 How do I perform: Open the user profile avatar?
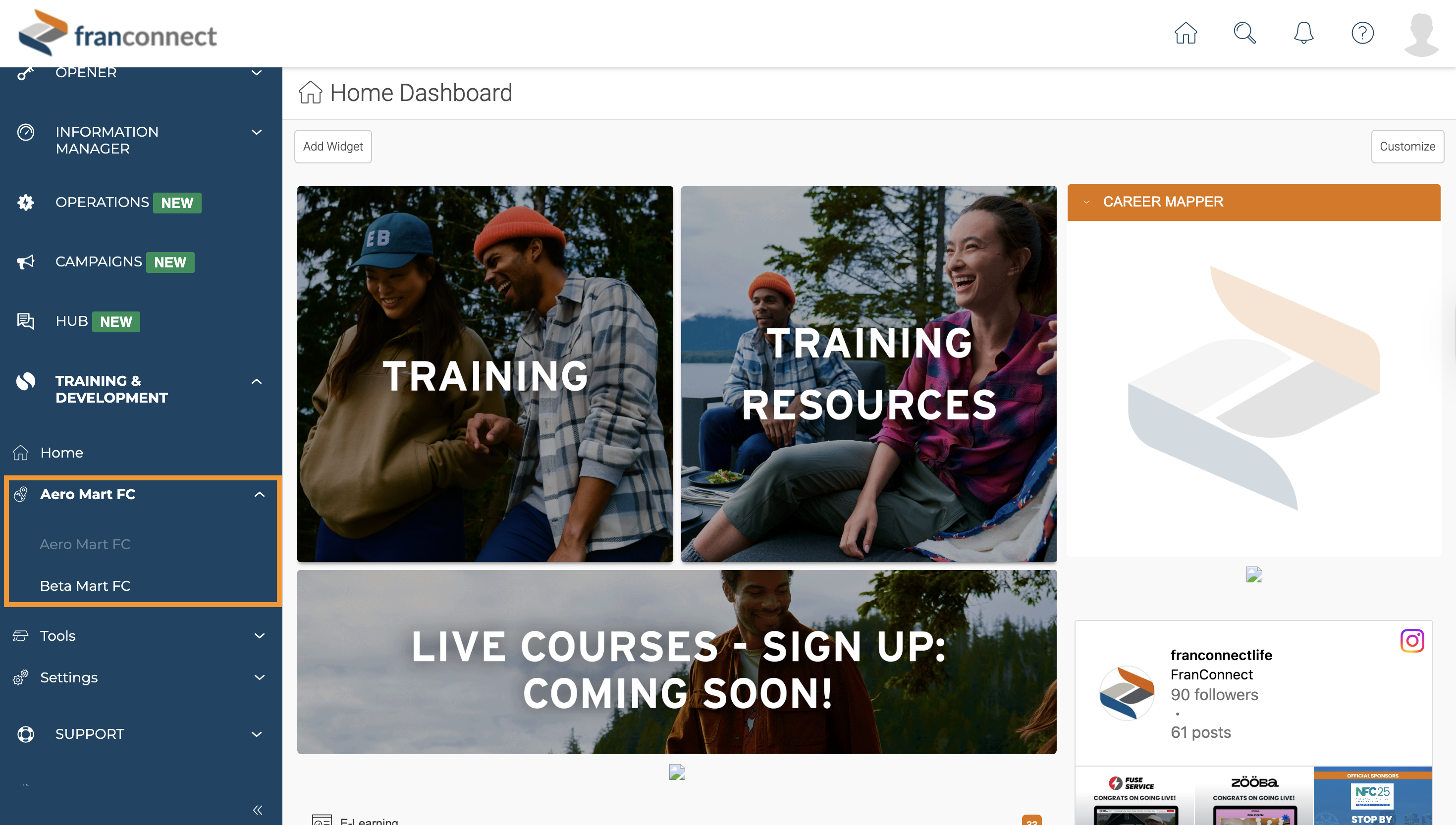1421,34
